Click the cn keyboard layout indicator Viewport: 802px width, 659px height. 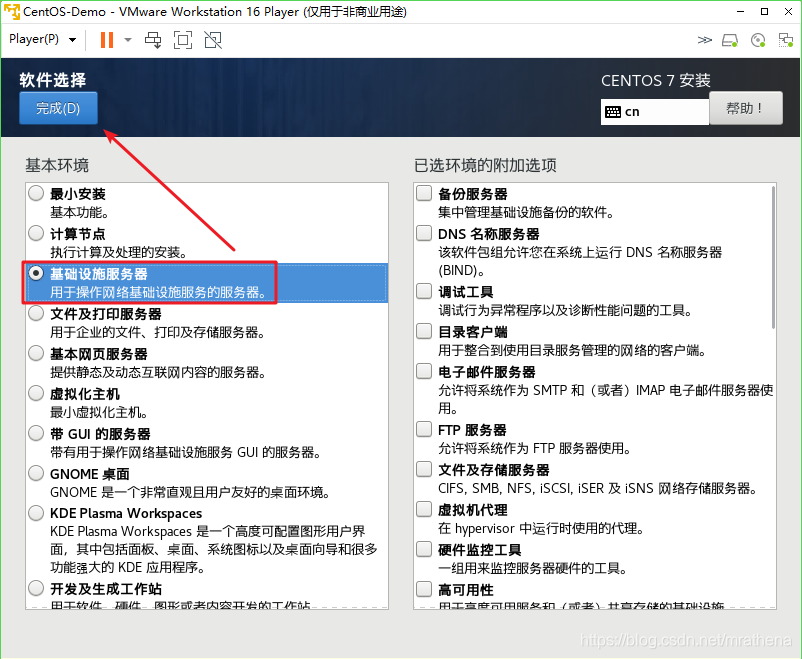click(655, 112)
